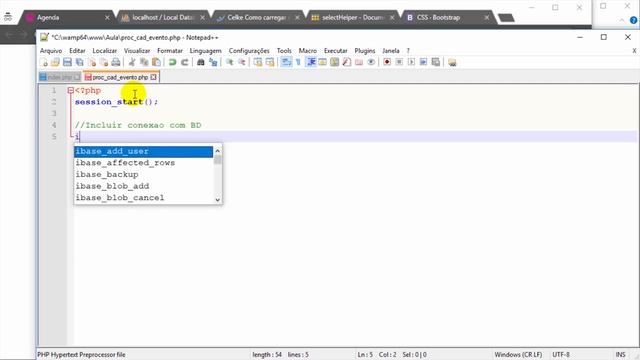Click the Copy toolbar icon
This screenshot has width=640, height=360.
pyautogui.click(x=144, y=62)
